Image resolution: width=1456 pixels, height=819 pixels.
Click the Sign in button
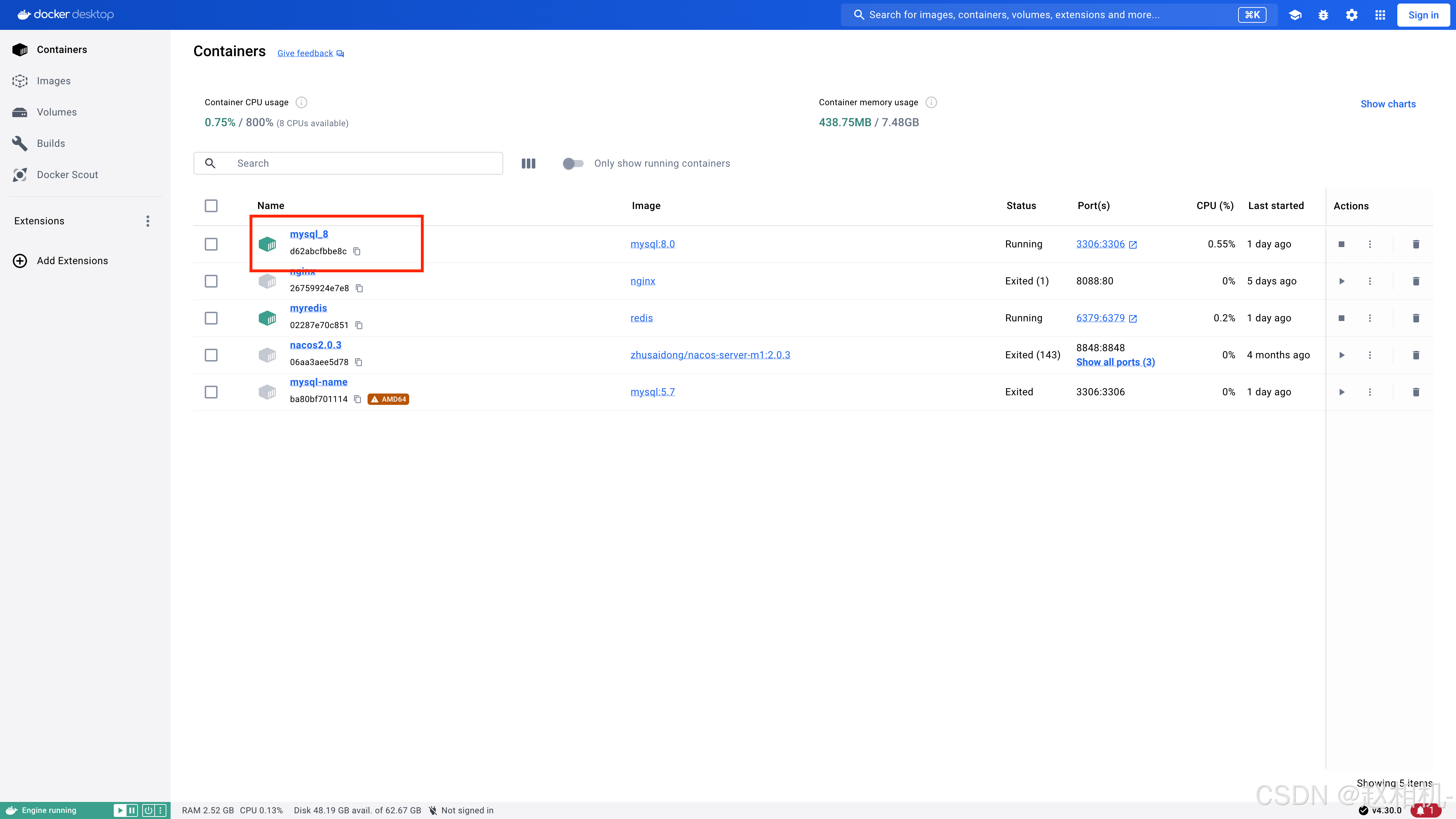pyautogui.click(x=1423, y=15)
